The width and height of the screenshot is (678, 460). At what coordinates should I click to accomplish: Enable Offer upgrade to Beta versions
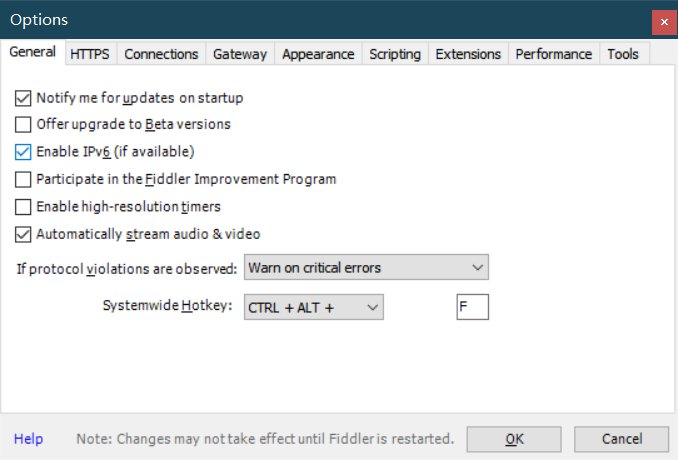(23, 125)
